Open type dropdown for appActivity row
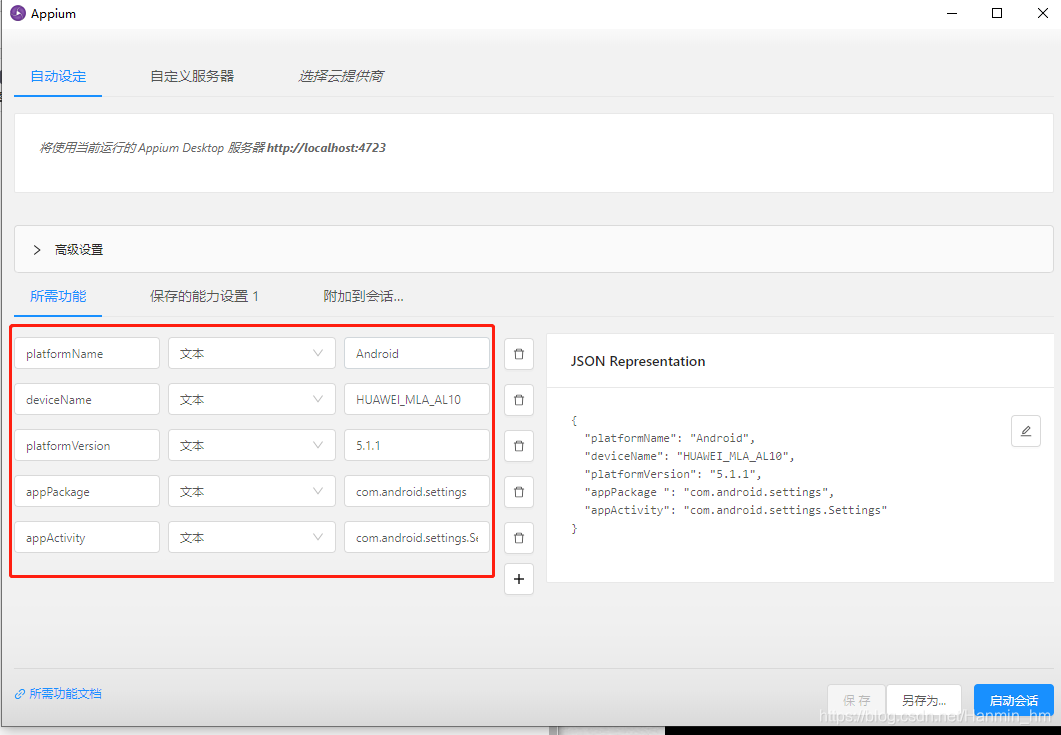1061x735 pixels. pyautogui.click(x=252, y=537)
